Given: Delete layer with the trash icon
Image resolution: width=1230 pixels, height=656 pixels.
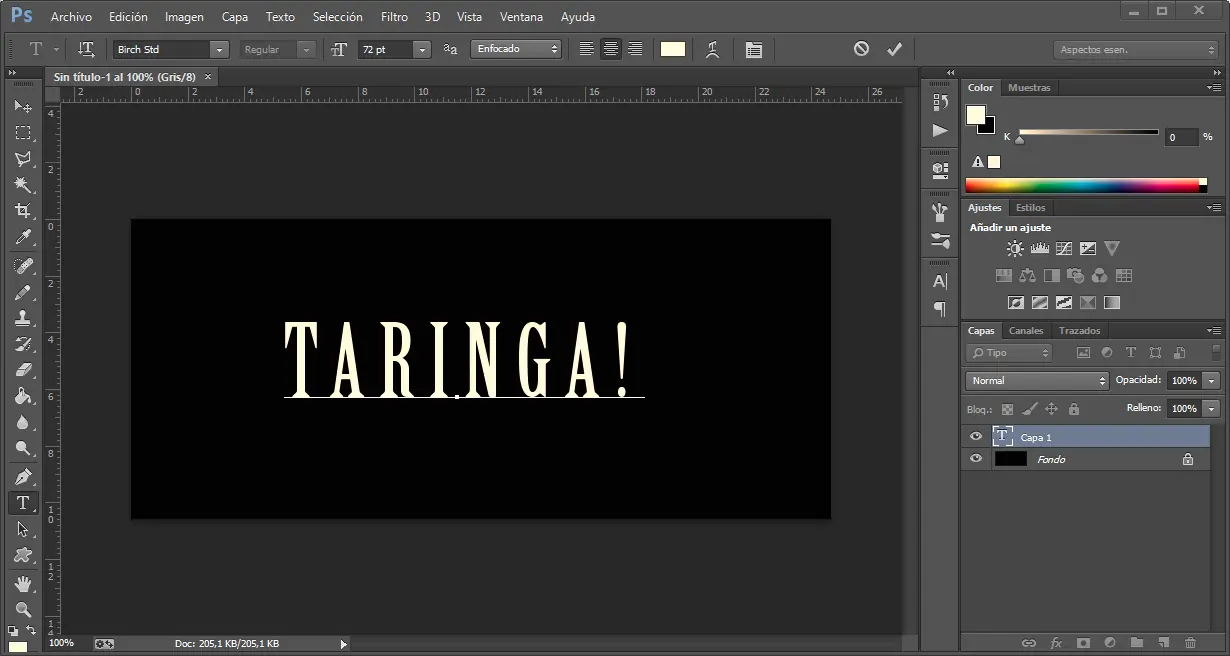Looking at the screenshot, I should pyautogui.click(x=1190, y=642).
